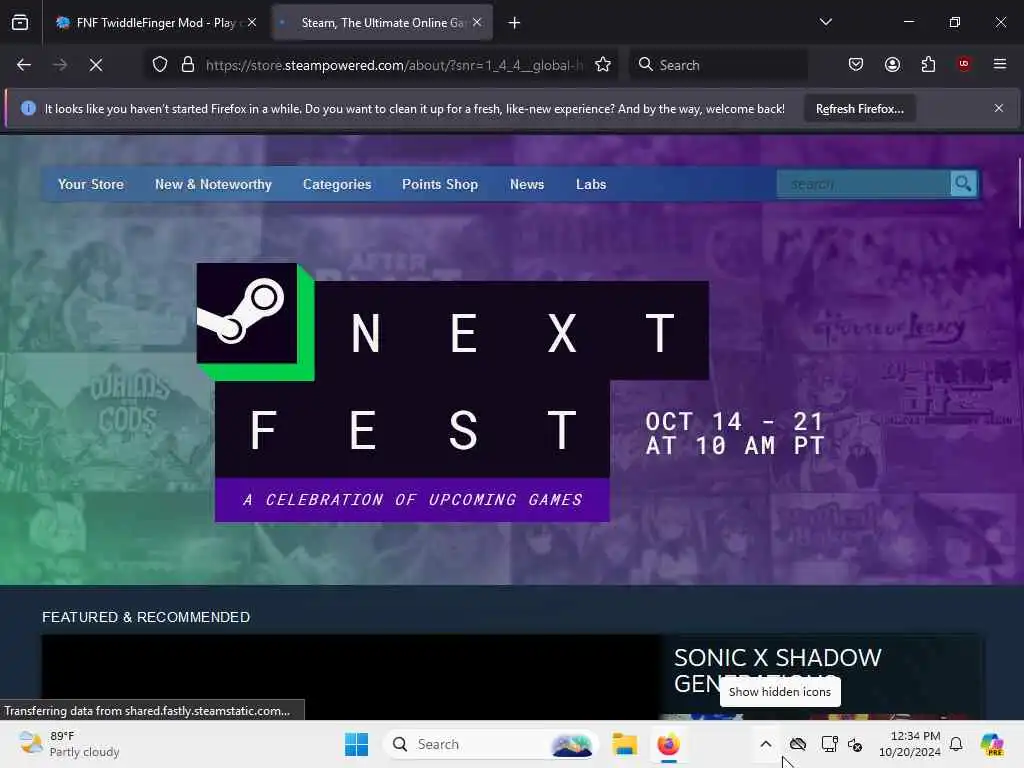Image resolution: width=1024 pixels, height=768 pixels.
Task: Open network display tray icon
Action: click(x=829, y=744)
